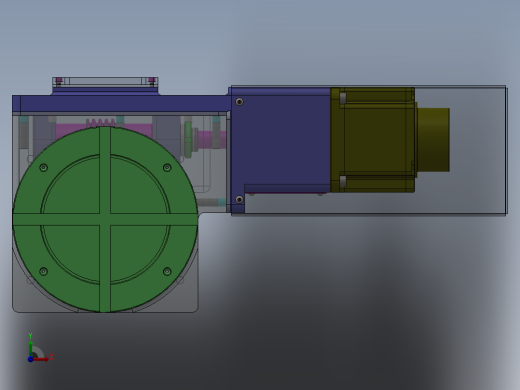Select the blue top plate of the housing
520x390 pixels.
click(x=122, y=103)
